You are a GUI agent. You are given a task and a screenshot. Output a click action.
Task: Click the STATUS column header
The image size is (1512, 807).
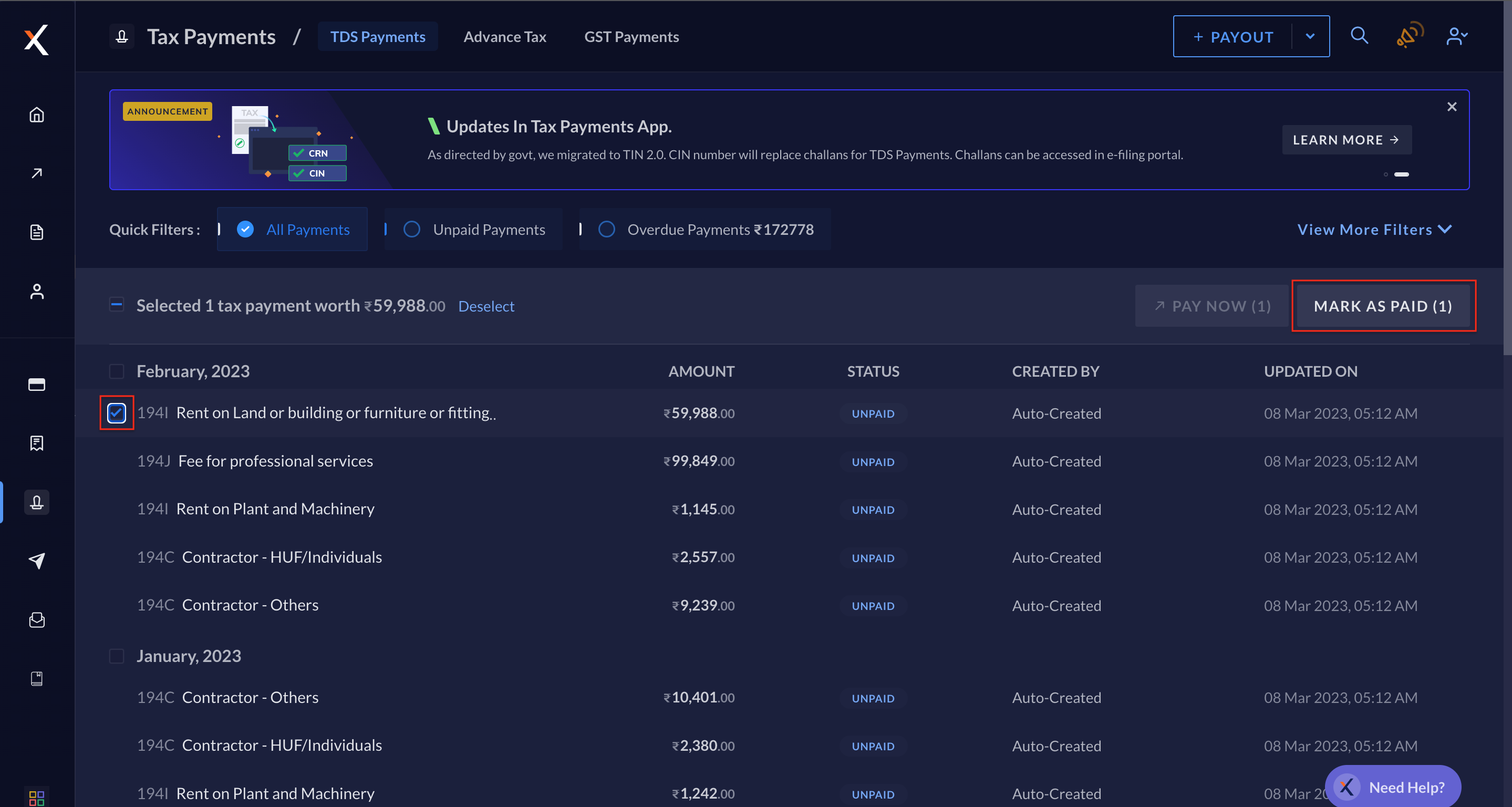(x=873, y=371)
